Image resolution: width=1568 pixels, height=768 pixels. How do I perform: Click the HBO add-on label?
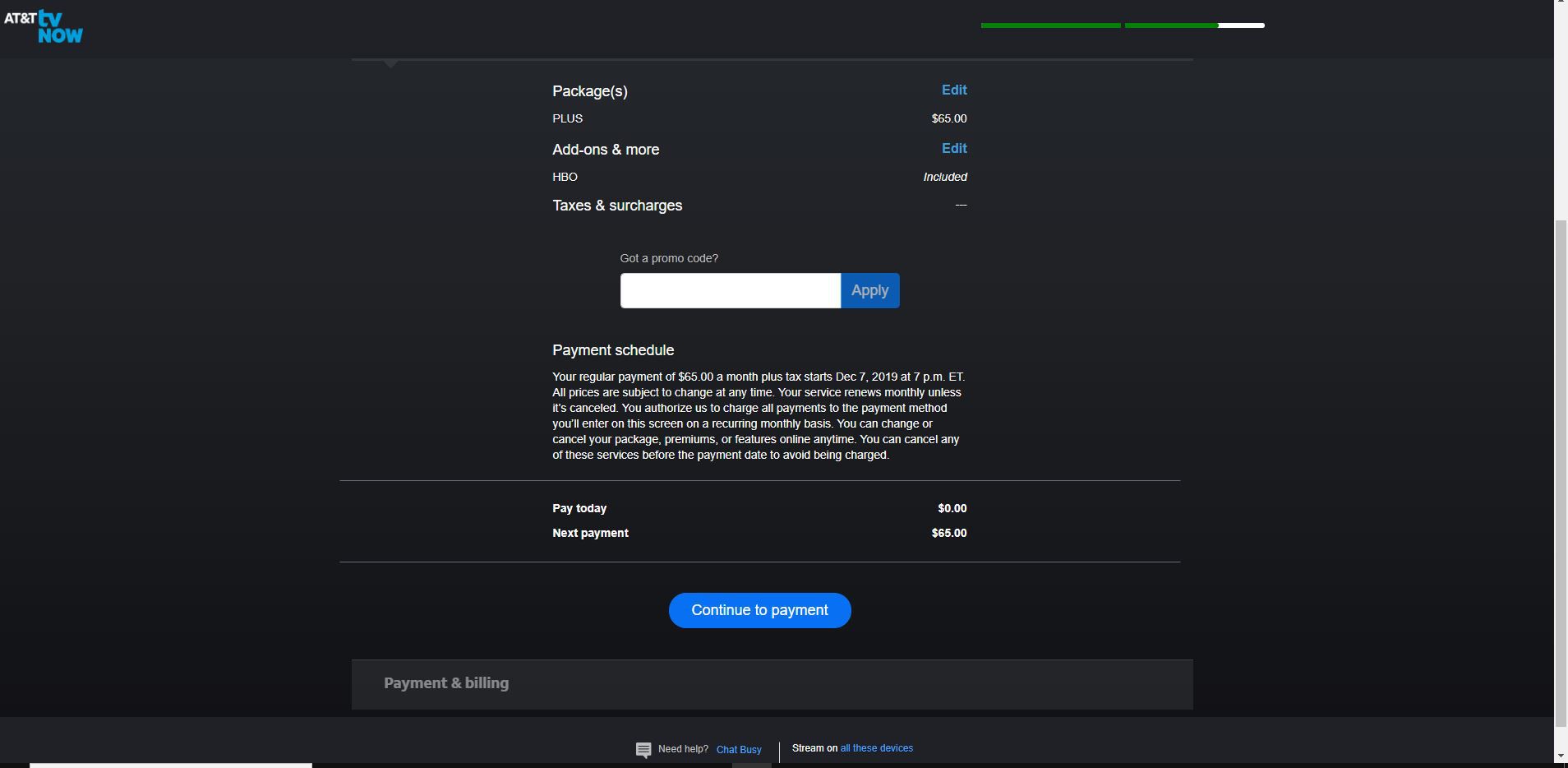(x=565, y=177)
